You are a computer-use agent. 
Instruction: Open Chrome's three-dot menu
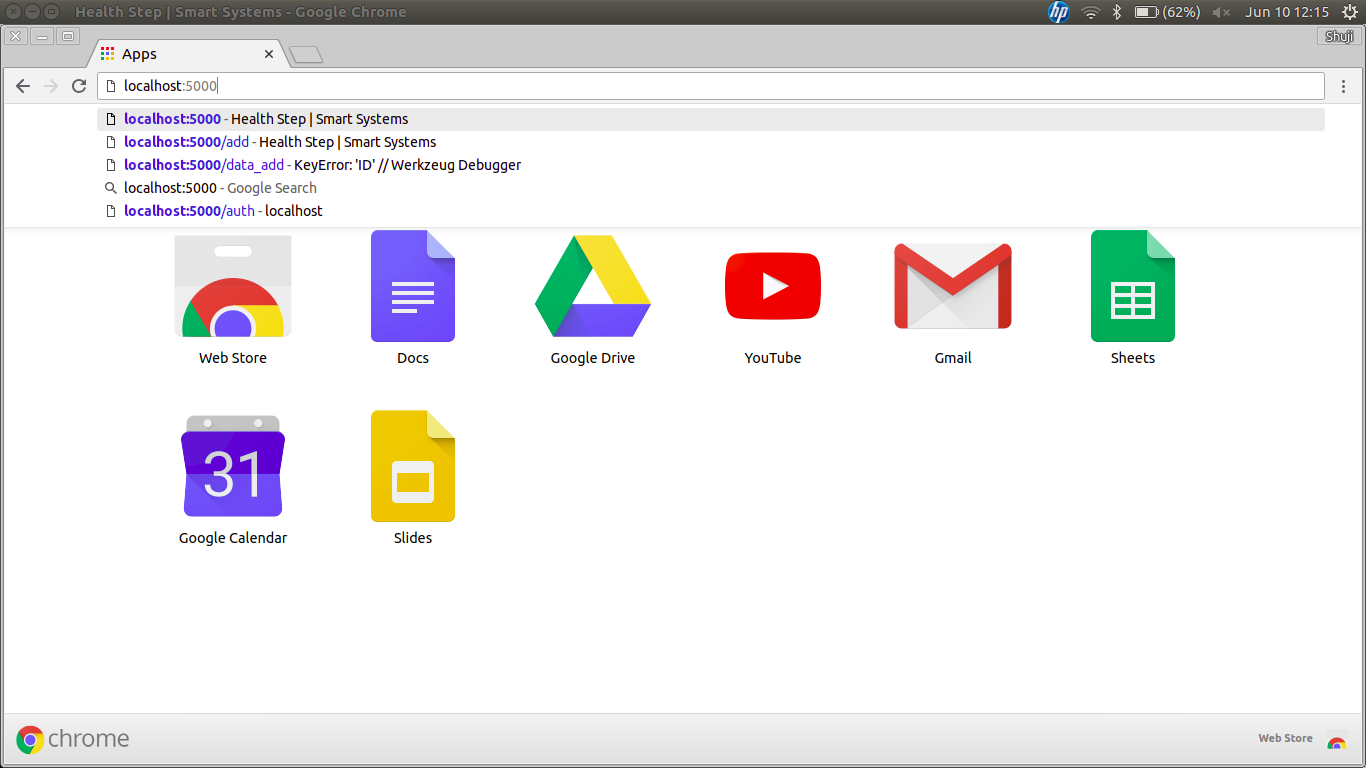1344,86
